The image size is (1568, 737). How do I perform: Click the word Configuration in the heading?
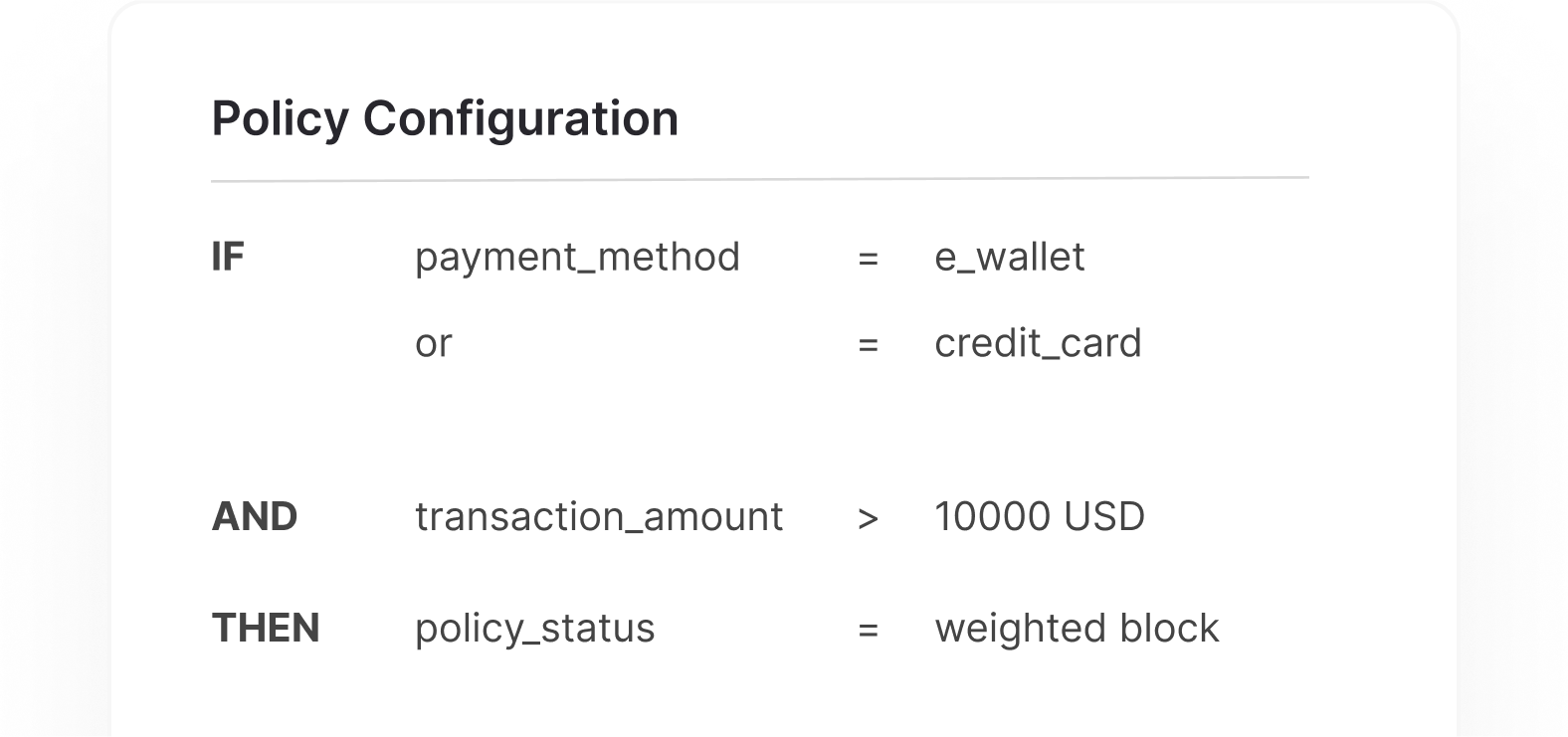click(520, 119)
